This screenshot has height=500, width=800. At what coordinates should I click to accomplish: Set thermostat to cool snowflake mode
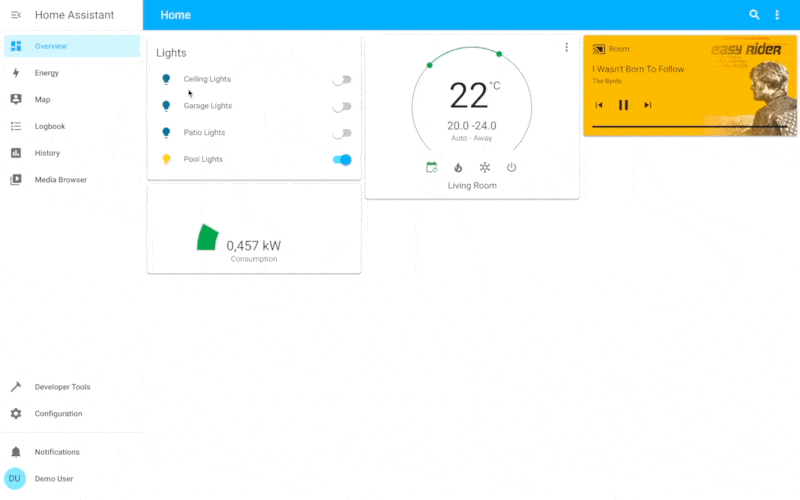pos(485,167)
